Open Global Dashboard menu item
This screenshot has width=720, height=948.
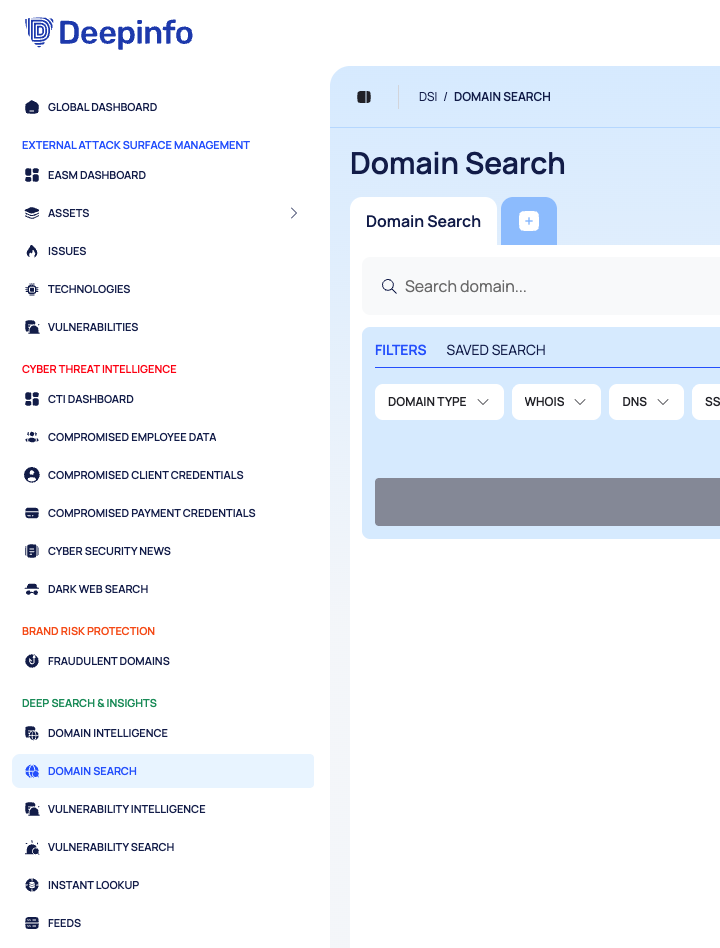point(103,107)
